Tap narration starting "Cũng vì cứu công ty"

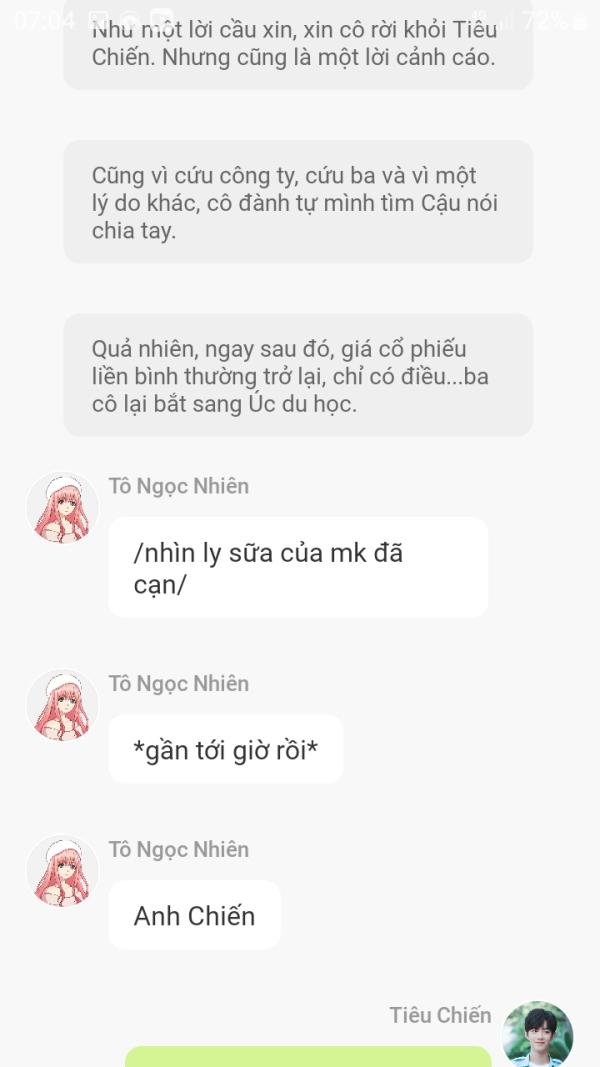pos(298,202)
